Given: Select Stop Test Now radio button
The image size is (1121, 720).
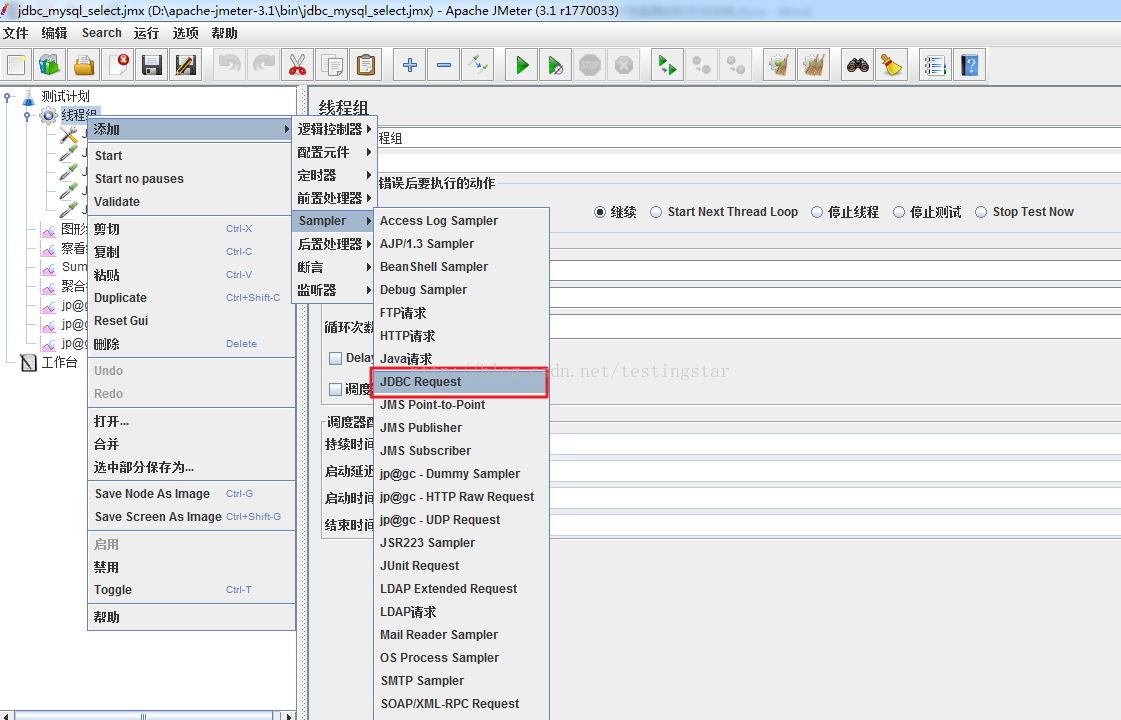Looking at the screenshot, I should 981,212.
